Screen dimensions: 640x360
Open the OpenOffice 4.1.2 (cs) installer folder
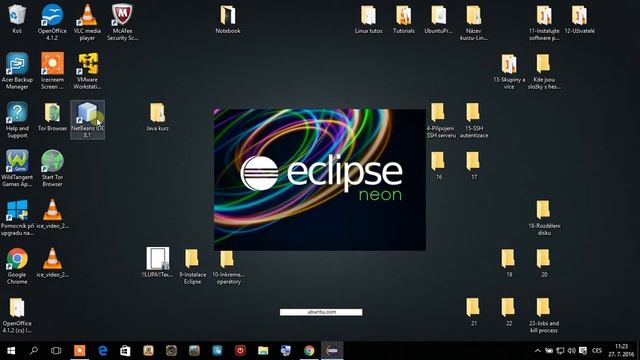click(x=17, y=315)
